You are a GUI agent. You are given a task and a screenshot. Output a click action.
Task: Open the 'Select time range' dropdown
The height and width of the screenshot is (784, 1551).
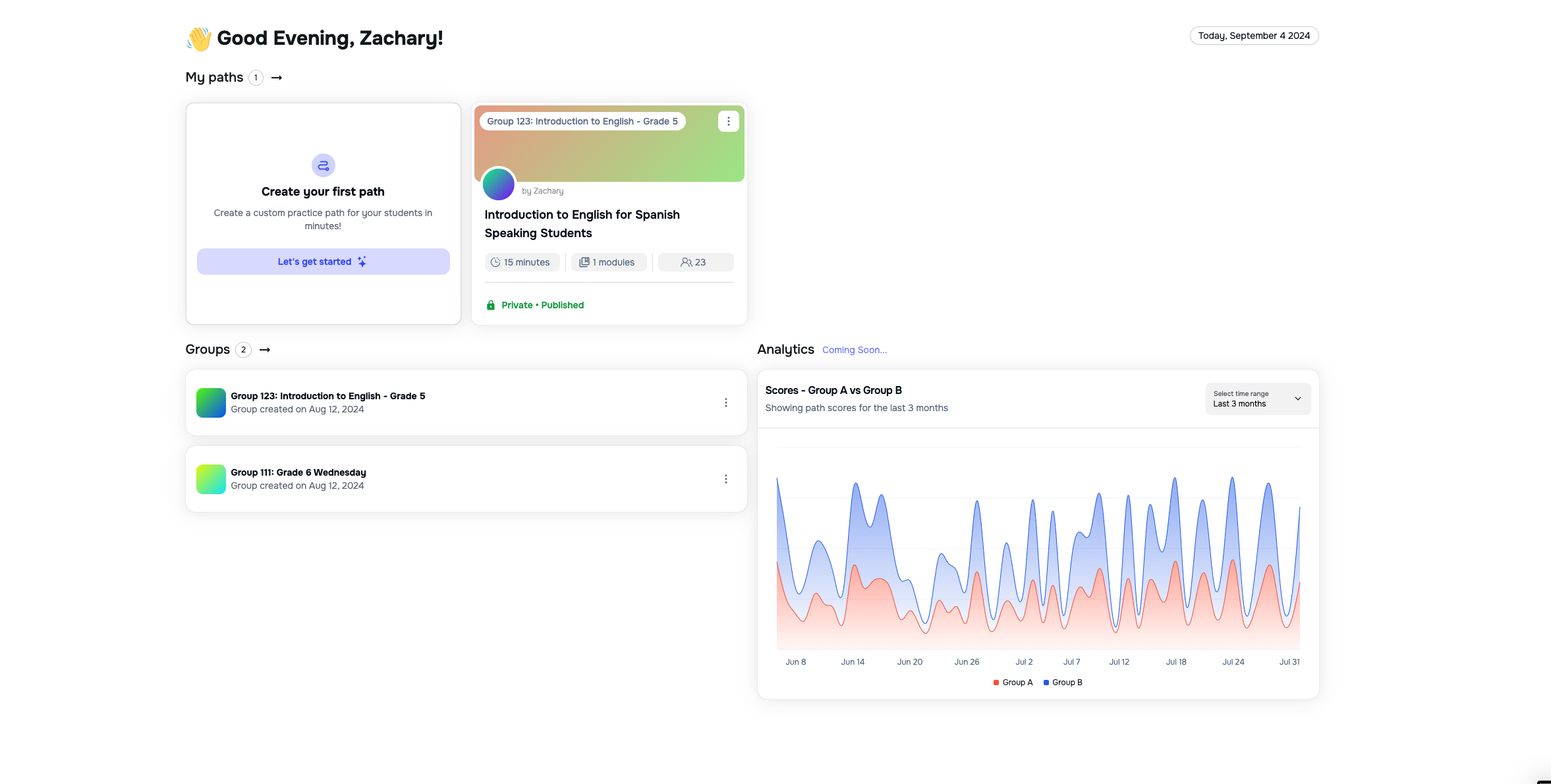coord(1256,399)
